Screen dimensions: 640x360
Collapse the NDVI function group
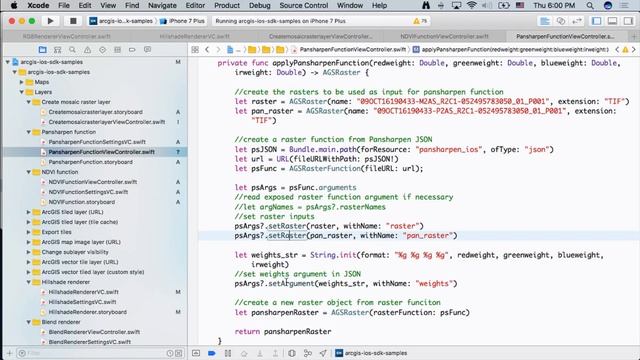(29, 172)
